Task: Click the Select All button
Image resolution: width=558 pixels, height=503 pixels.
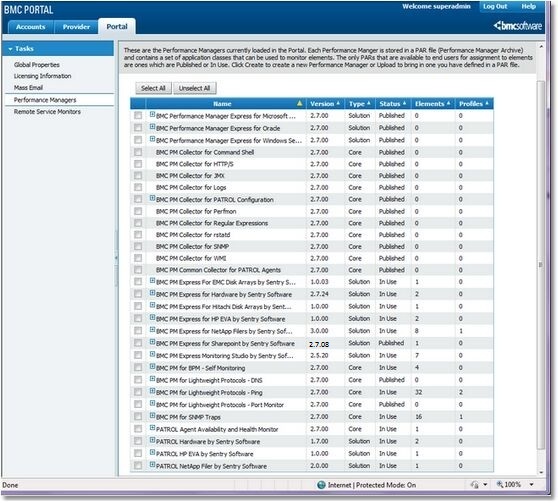Action: 153,88
